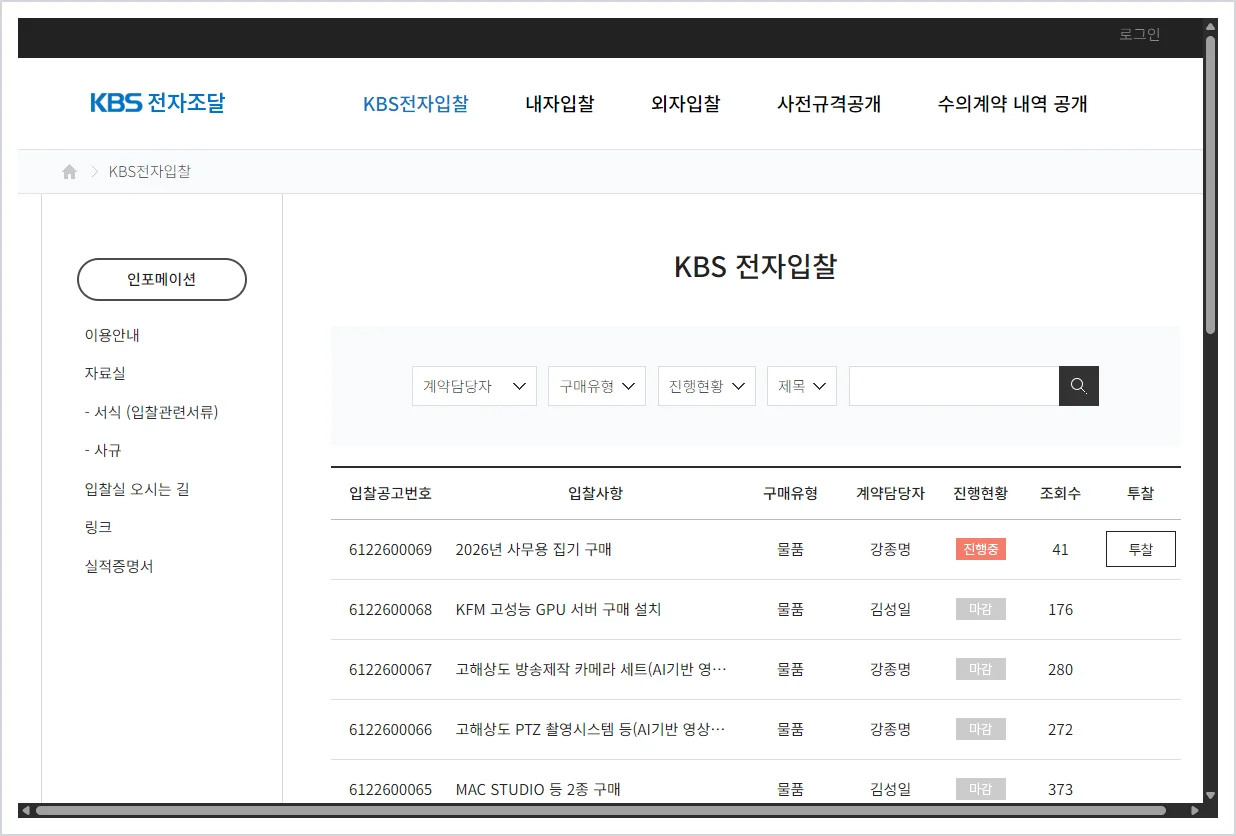1236x836 pixels.
Task: Click the 투찰 button for bid 6122600069
Action: pos(1141,549)
